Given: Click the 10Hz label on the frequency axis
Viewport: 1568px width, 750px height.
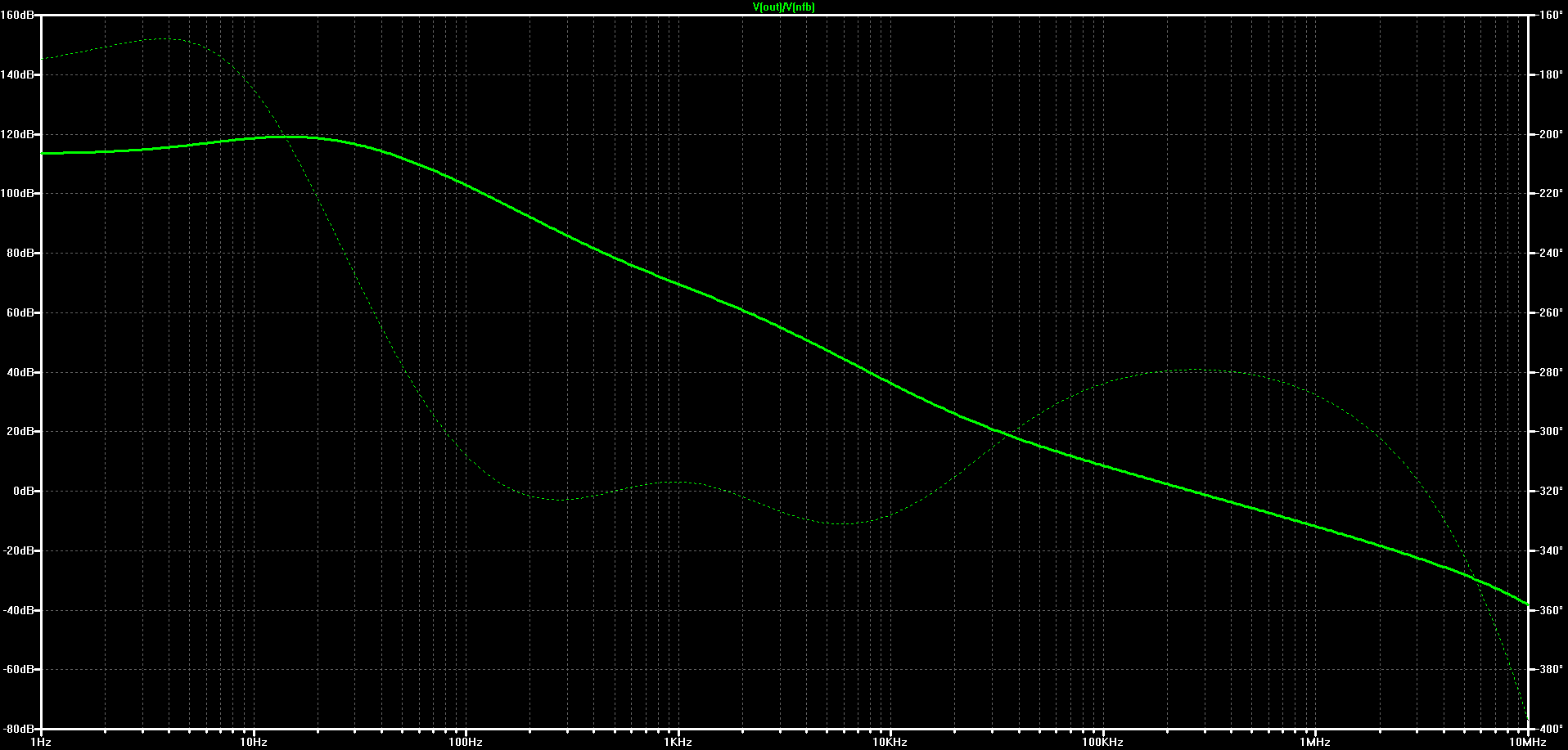Looking at the screenshot, I should (254, 742).
